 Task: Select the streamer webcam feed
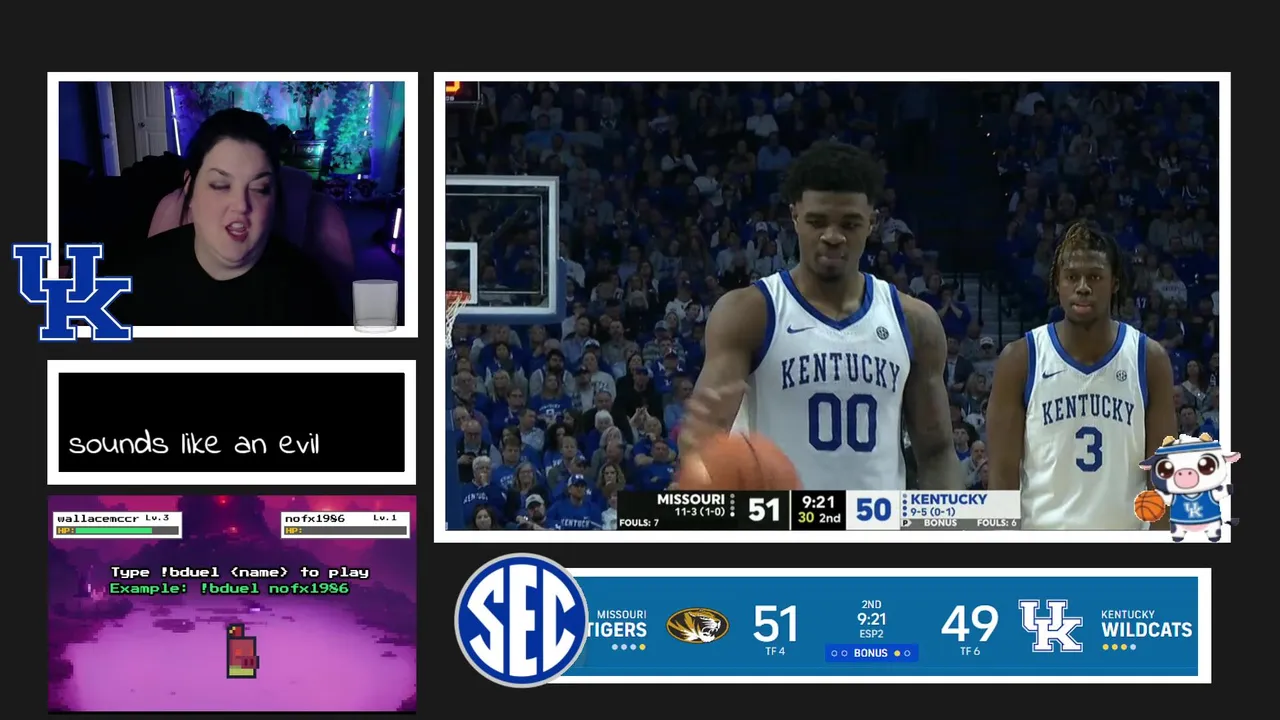coord(232,205)
